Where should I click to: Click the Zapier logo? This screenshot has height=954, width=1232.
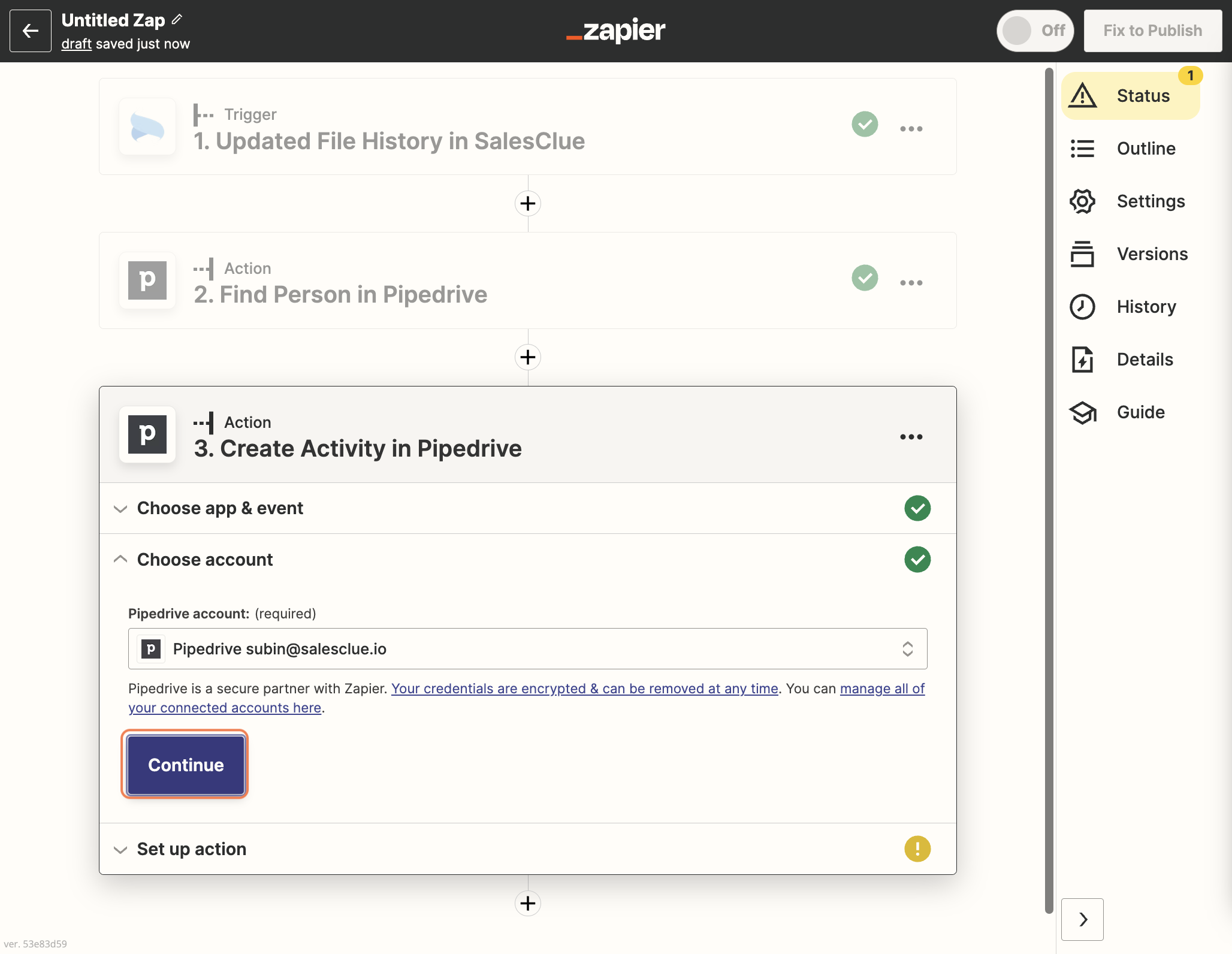click(x=615, y=31)
